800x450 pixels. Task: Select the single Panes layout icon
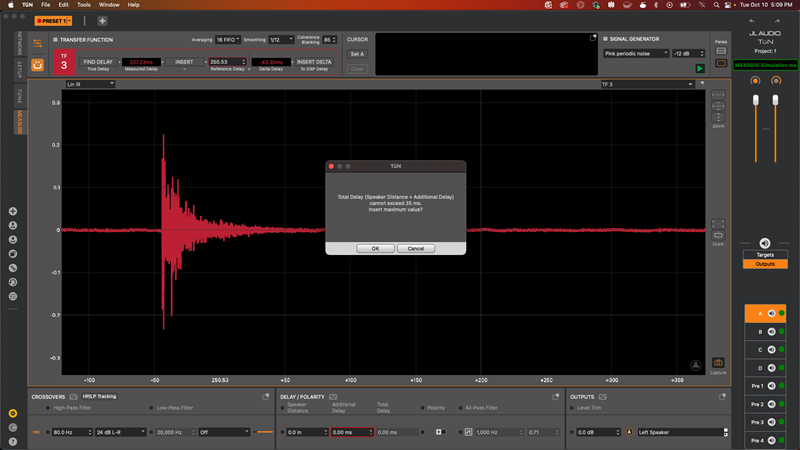point(721,63)
